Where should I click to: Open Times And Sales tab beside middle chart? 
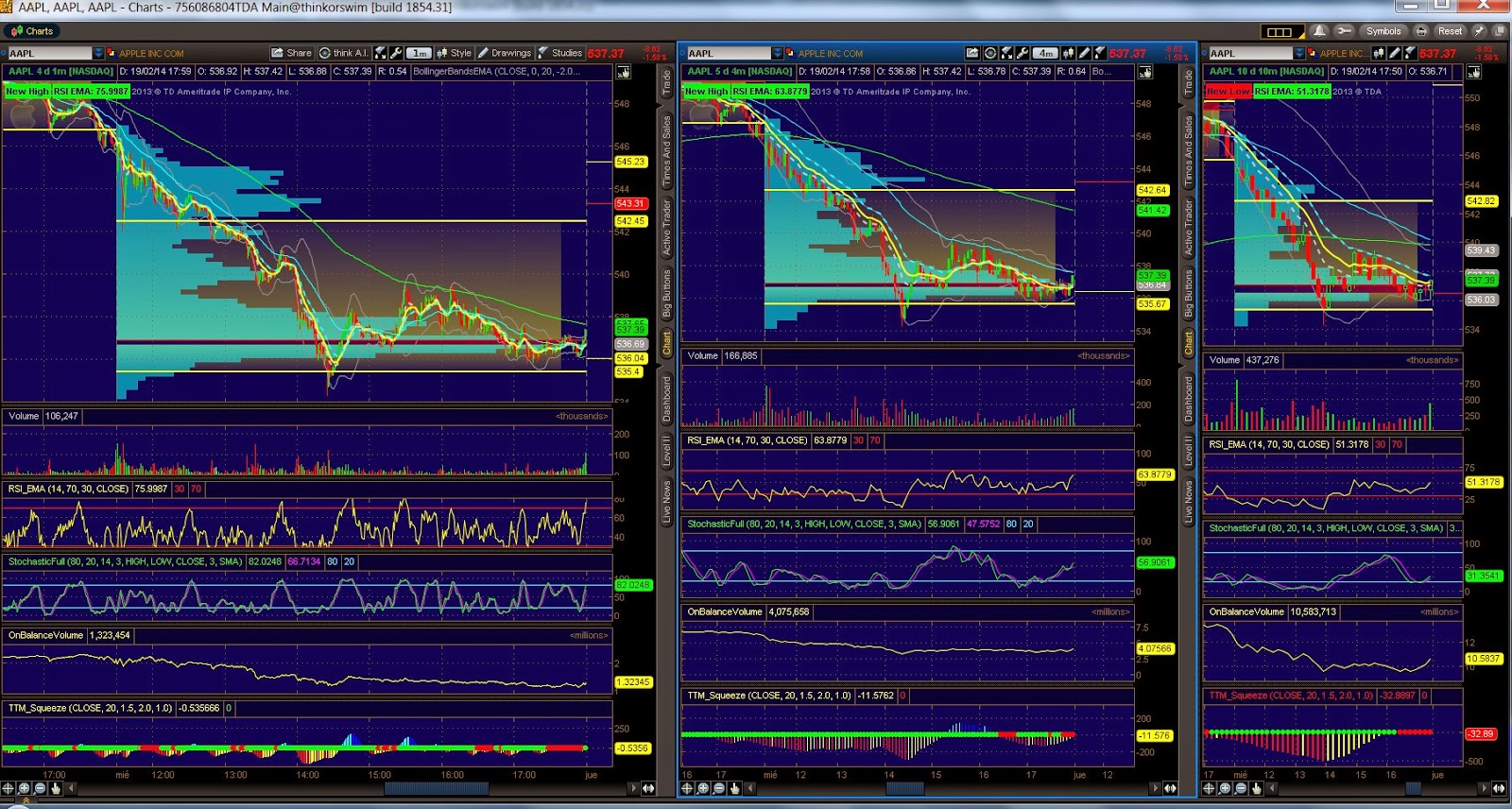click(1189, 151)
